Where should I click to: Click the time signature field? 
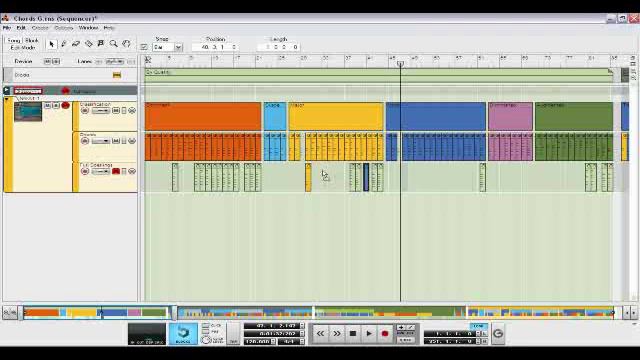[289, 342]
